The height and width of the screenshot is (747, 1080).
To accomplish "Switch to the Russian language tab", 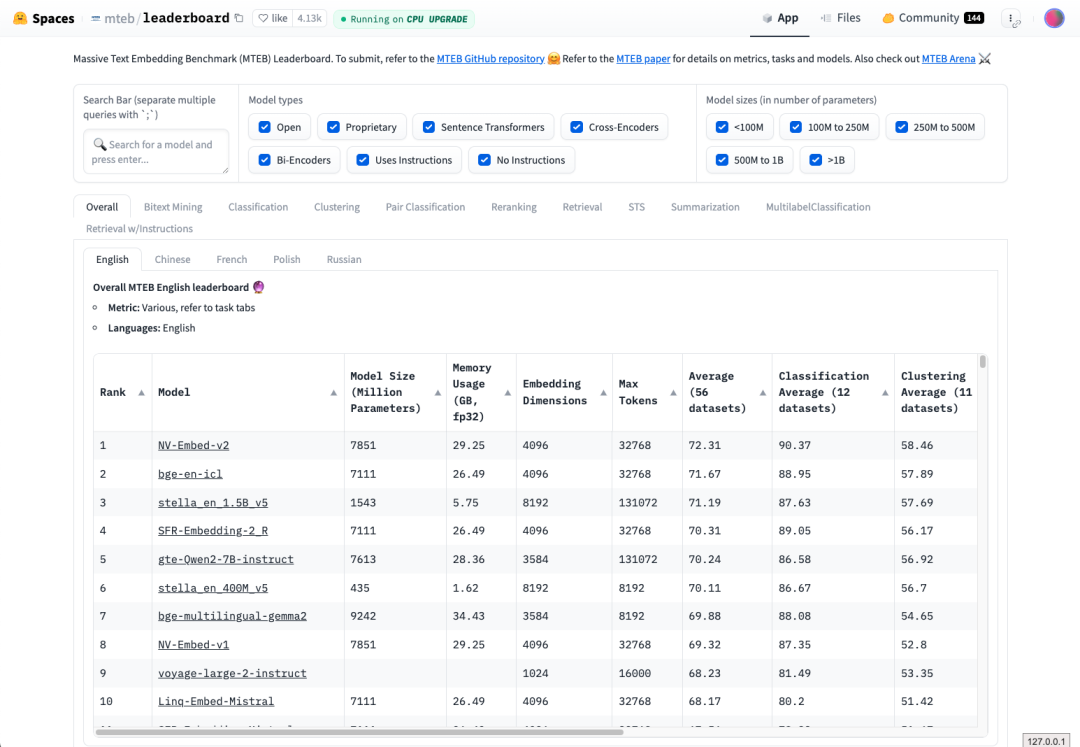I will (x=344, y=260).
